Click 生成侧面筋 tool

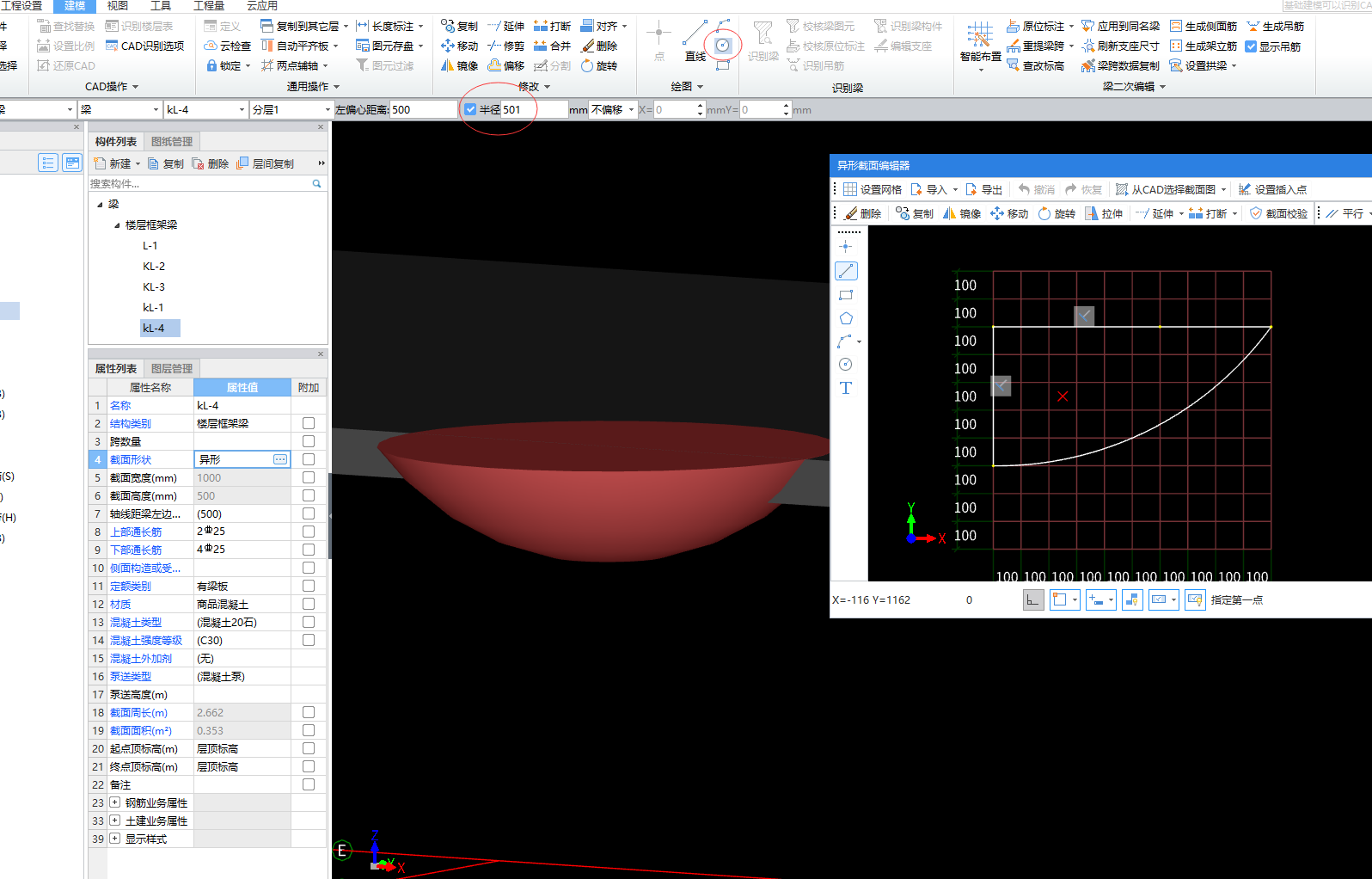coord(1203,26)
